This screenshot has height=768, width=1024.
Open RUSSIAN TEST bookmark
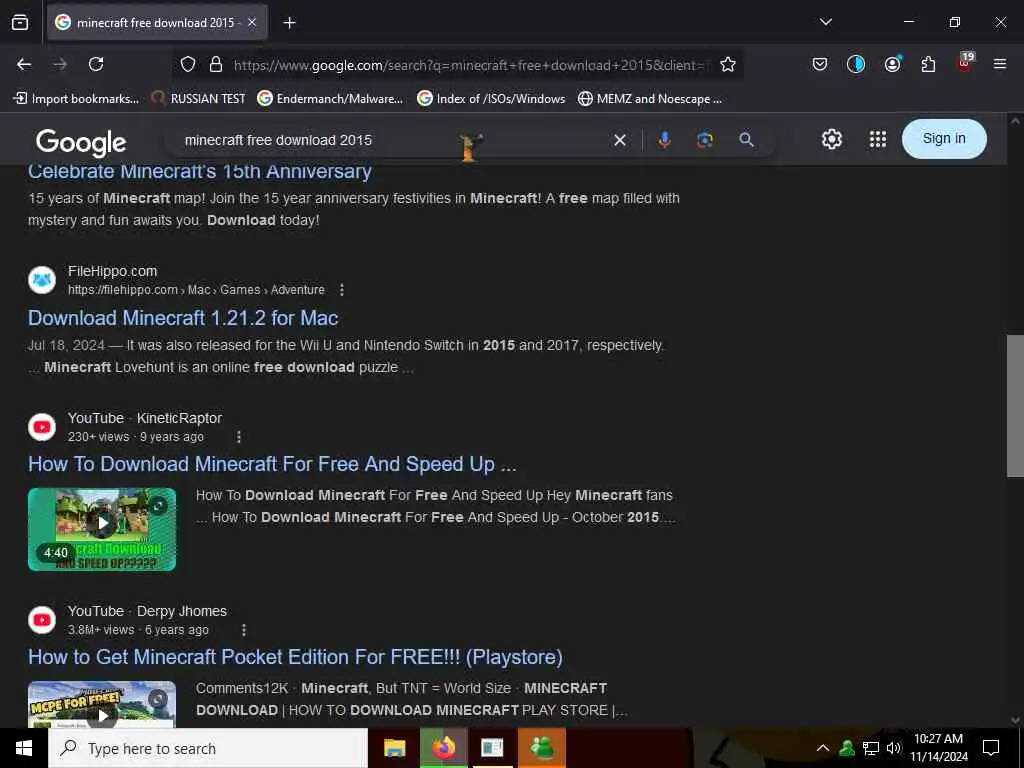pos(199,99)
